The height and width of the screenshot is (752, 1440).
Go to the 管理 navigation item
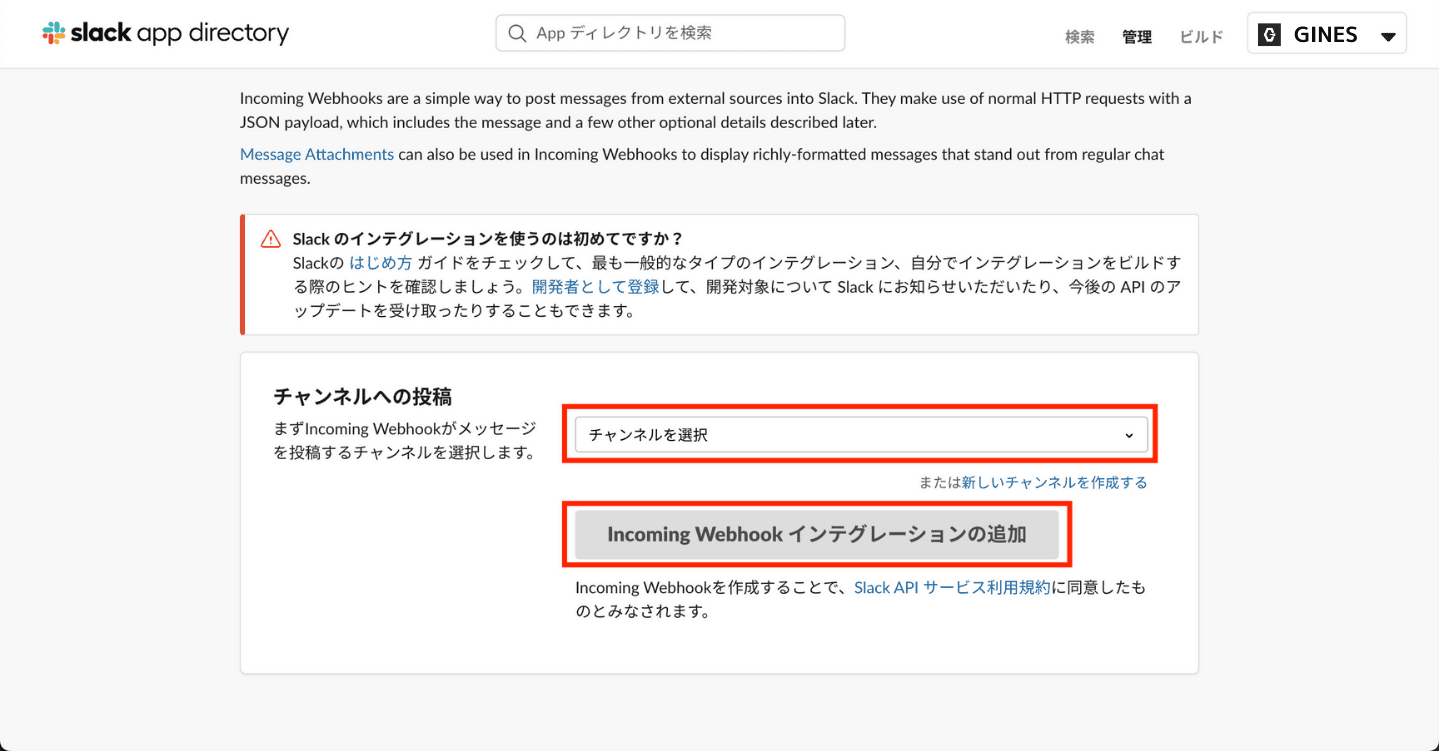[1137, 37]
